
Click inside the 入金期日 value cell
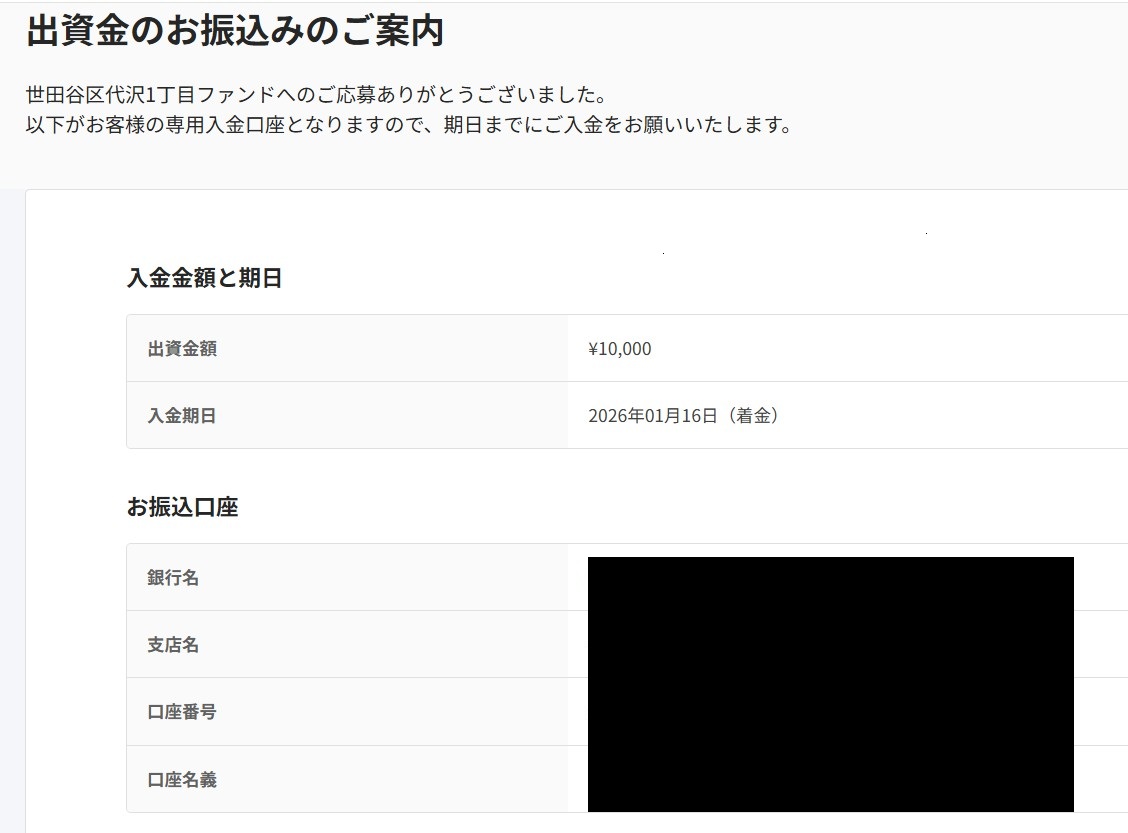tap(850, 415)
